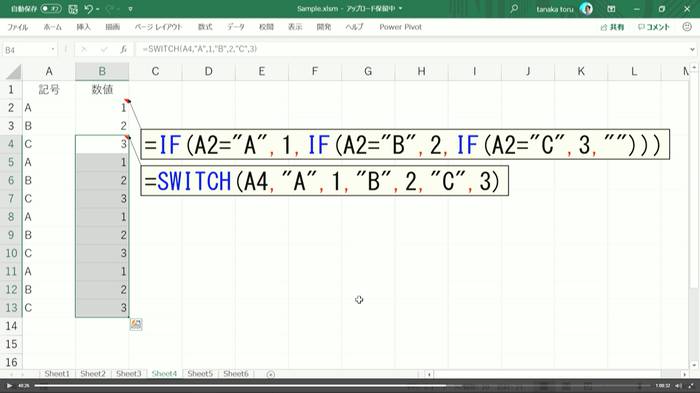Click the Undo arrow icon
The height and width of the screenshot is (393, 700).
click(x=88, y=8)
